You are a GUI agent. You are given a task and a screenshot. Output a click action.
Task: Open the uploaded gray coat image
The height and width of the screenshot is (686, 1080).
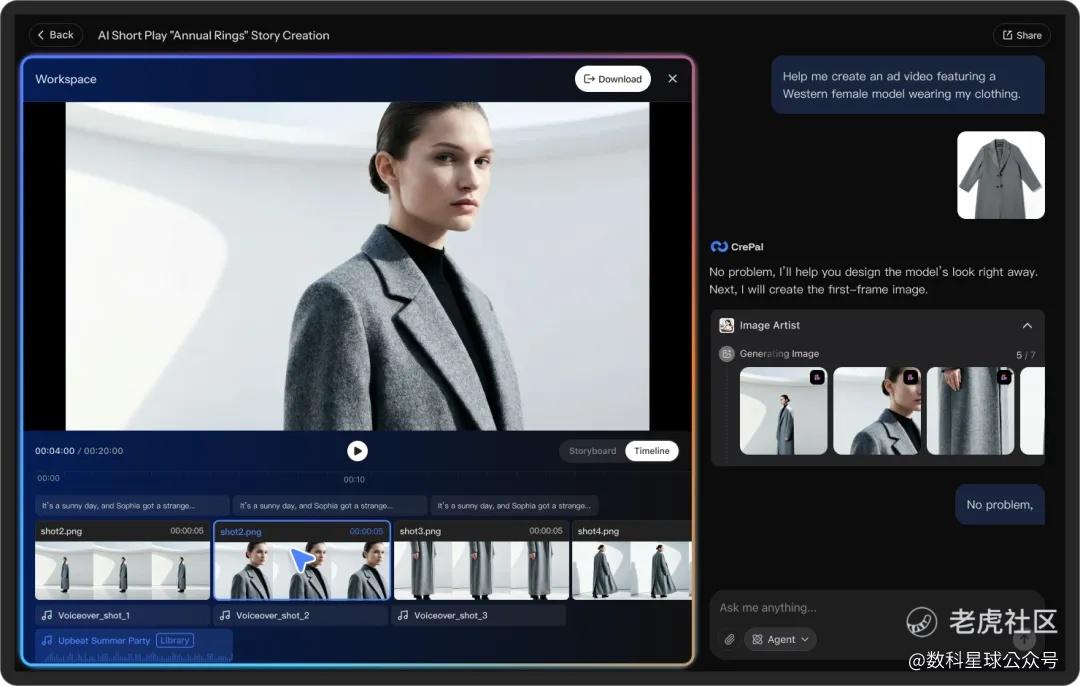[x=1001, y=176]
